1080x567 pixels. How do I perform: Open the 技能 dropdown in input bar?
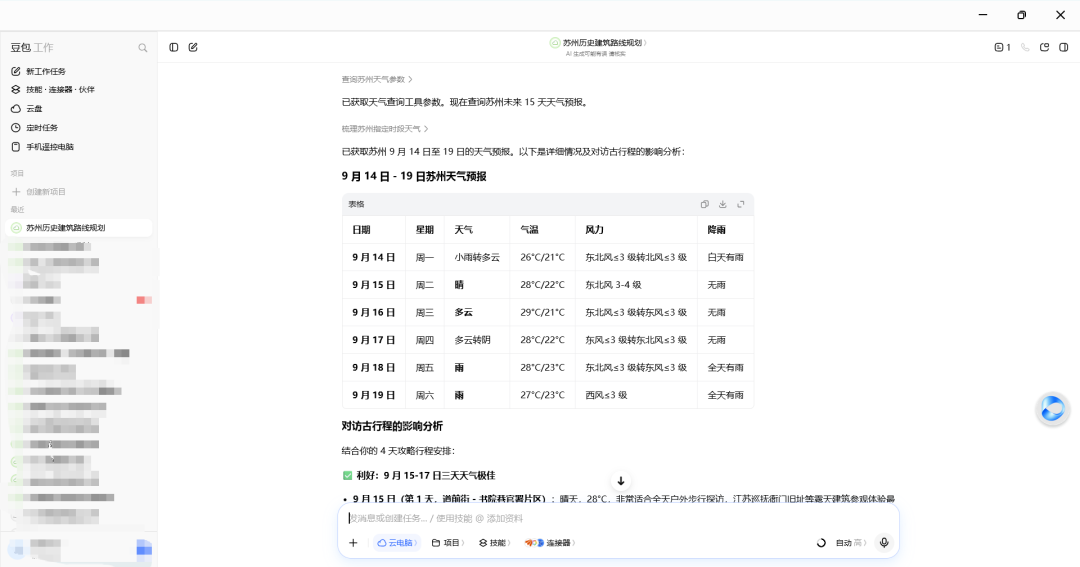tap(495, 543)
